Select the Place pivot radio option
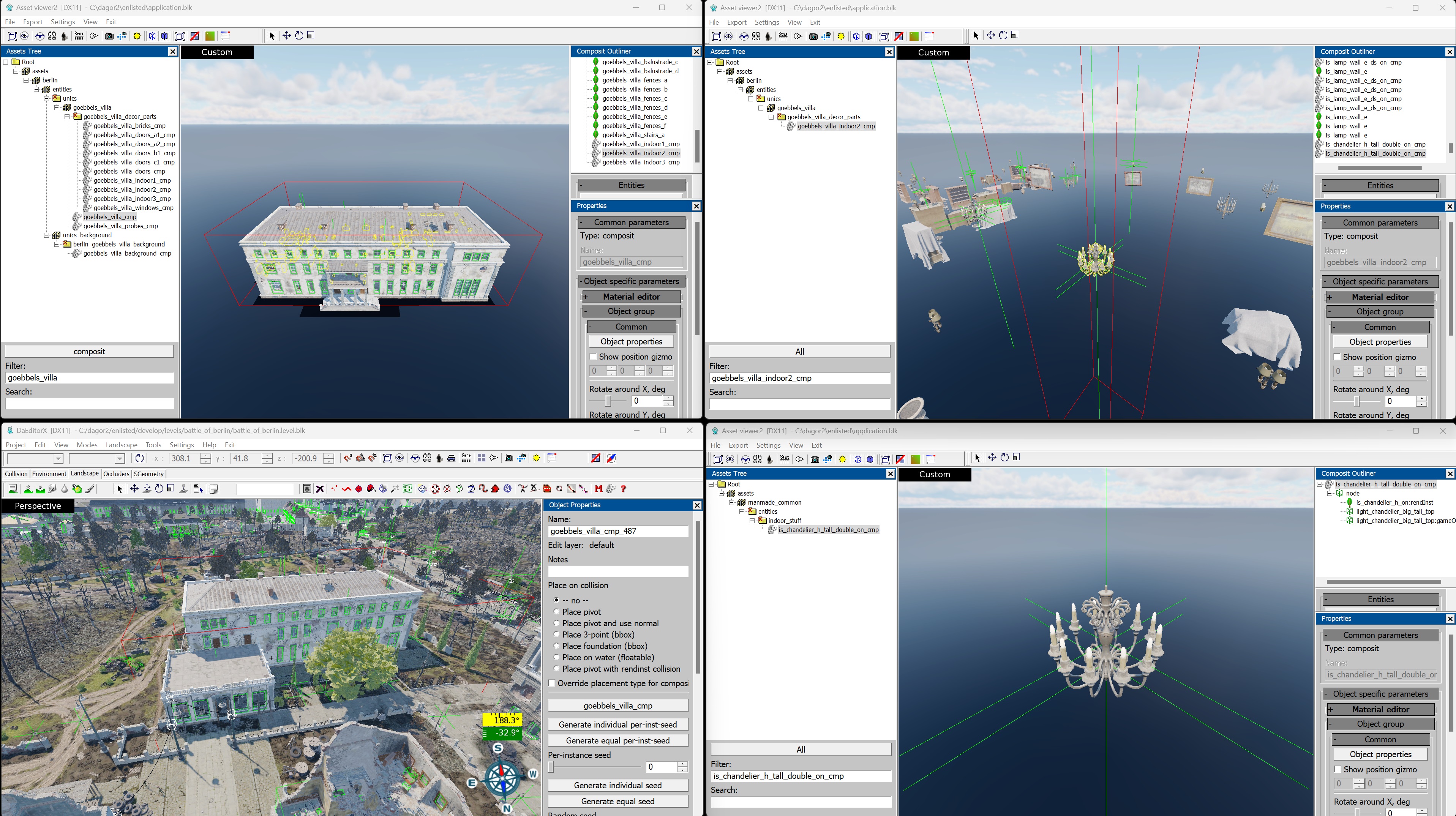 556,611
